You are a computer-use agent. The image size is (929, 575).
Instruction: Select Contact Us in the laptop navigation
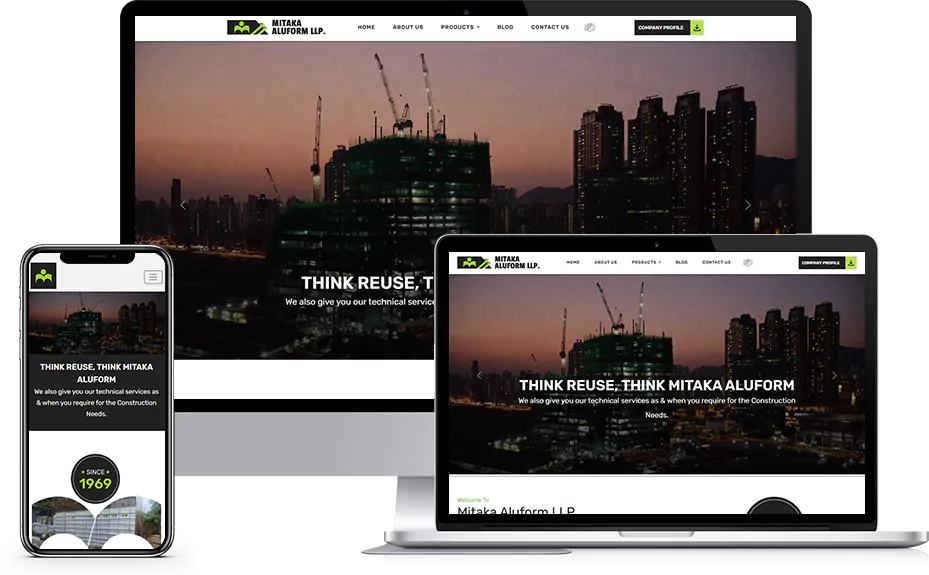tap(716, 262)
